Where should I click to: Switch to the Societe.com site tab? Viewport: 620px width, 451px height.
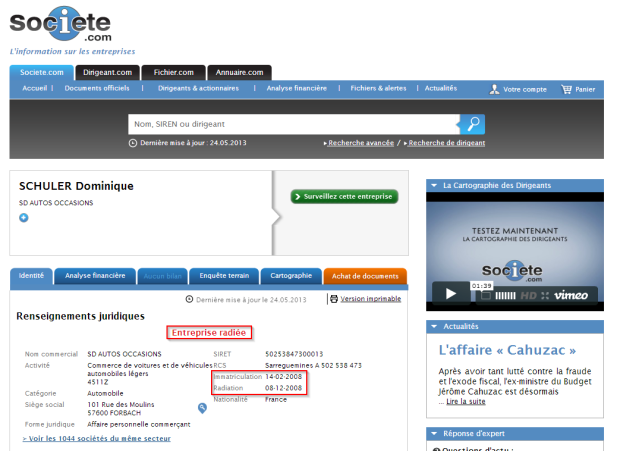pyautogui.click(x=42, y=72)
